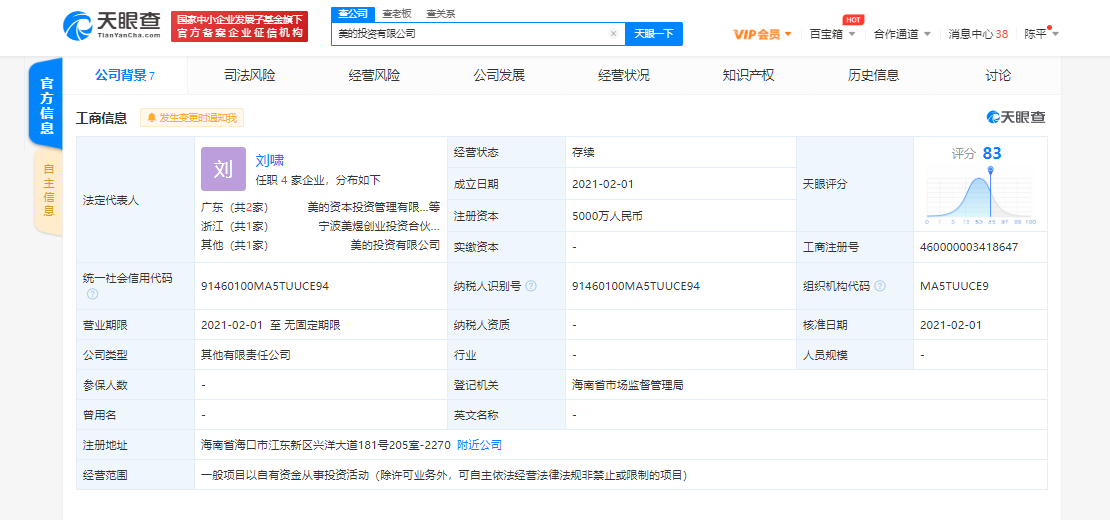Screen dimensions: 1110x520
Task: Click the help icon below 统一社会信用代码
Action: pos(92,294)
